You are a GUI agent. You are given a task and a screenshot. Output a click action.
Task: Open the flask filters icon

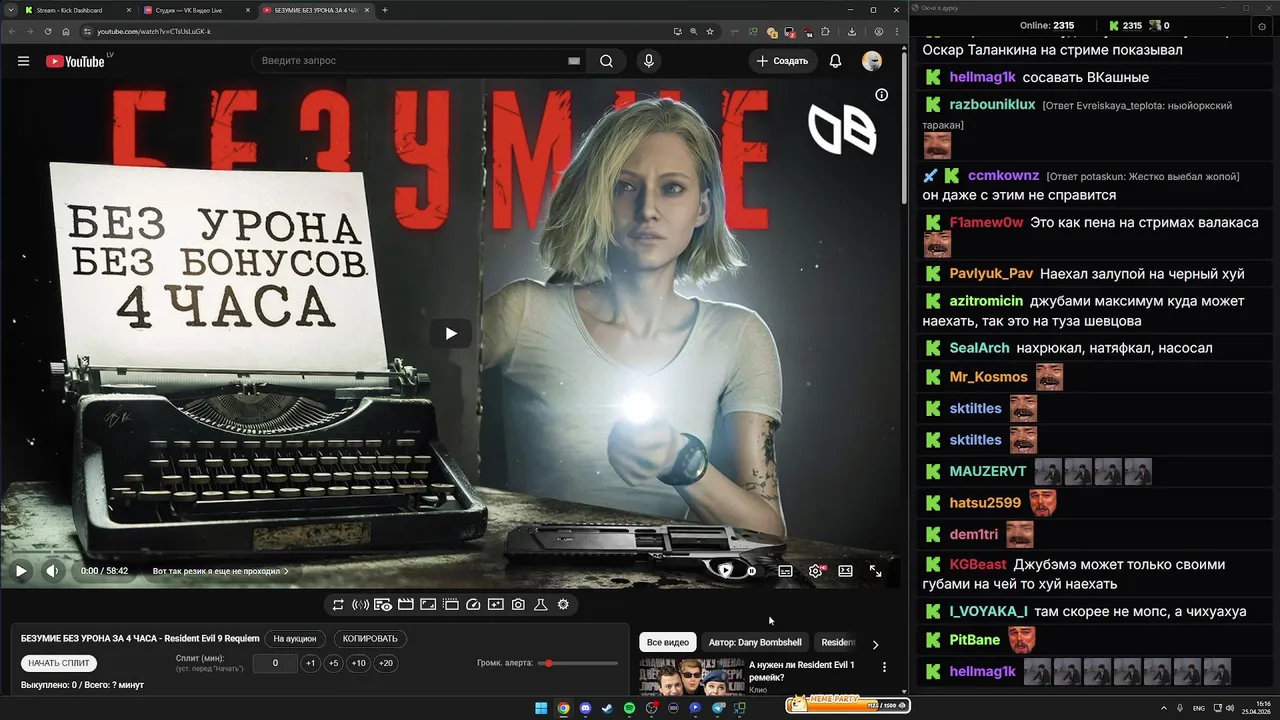coord(540,605)
